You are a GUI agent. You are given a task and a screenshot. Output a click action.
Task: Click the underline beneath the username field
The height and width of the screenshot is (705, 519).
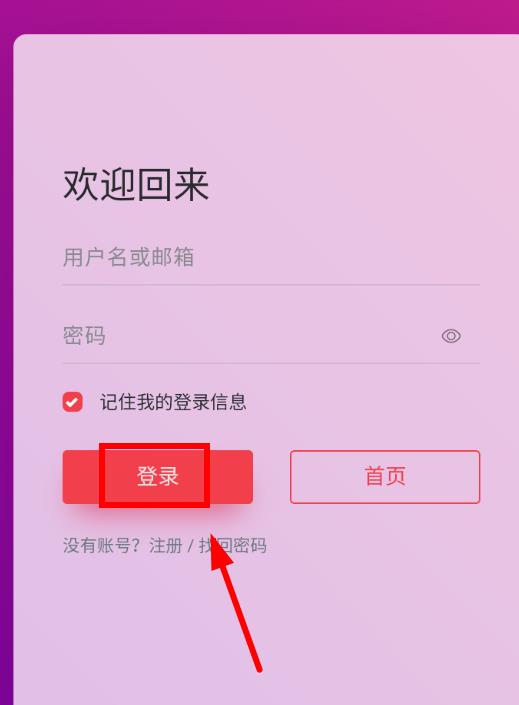(271, 285)
